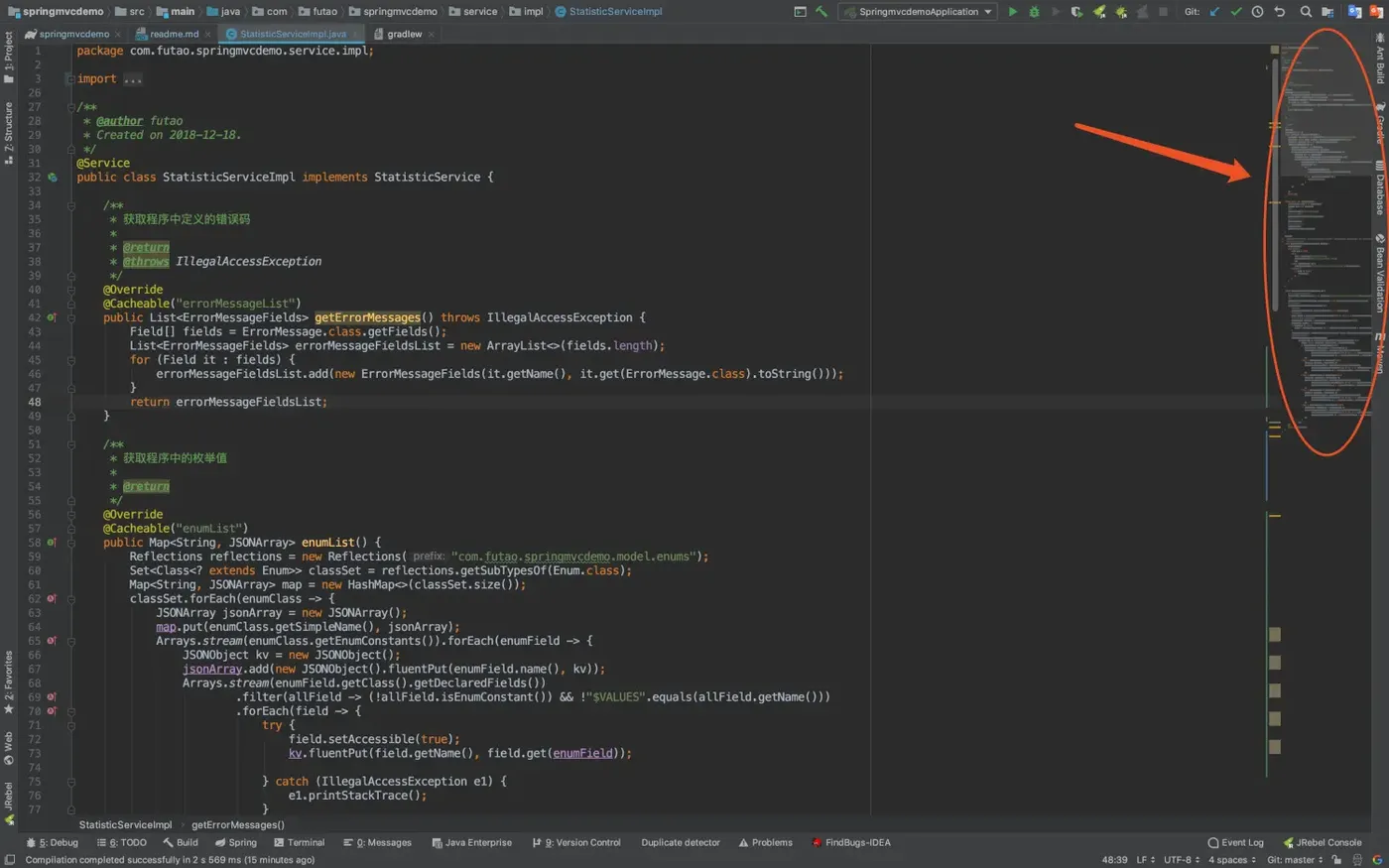
Task: Debug with JRebel bug icon
Action: point(1121,12)
